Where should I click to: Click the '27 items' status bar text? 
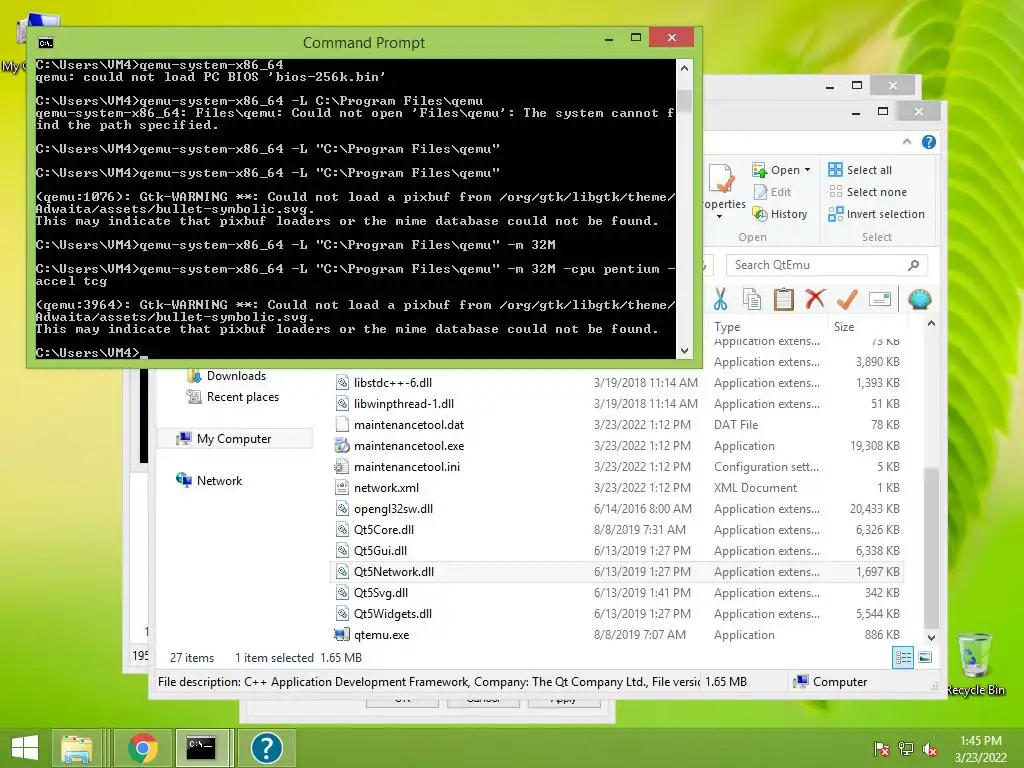pyautogui.click(x=191, y=658)
